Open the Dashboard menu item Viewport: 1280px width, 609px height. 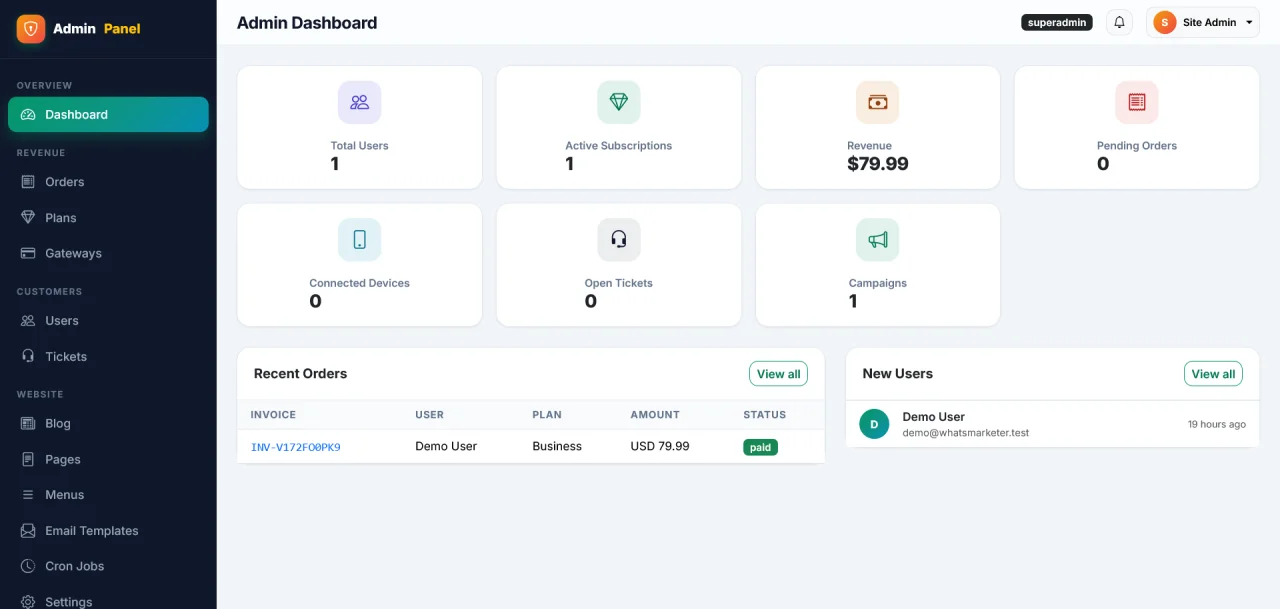click(108, 114)
